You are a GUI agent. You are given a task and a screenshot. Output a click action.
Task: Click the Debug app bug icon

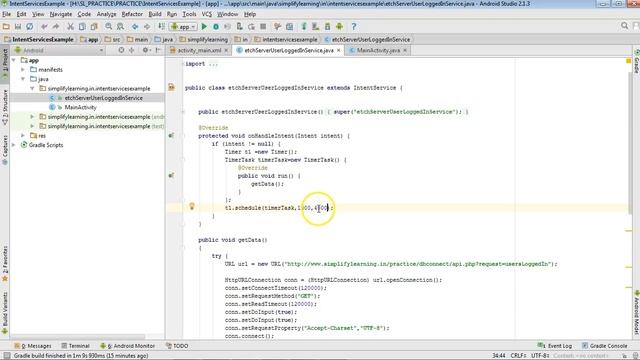(216, 27)
